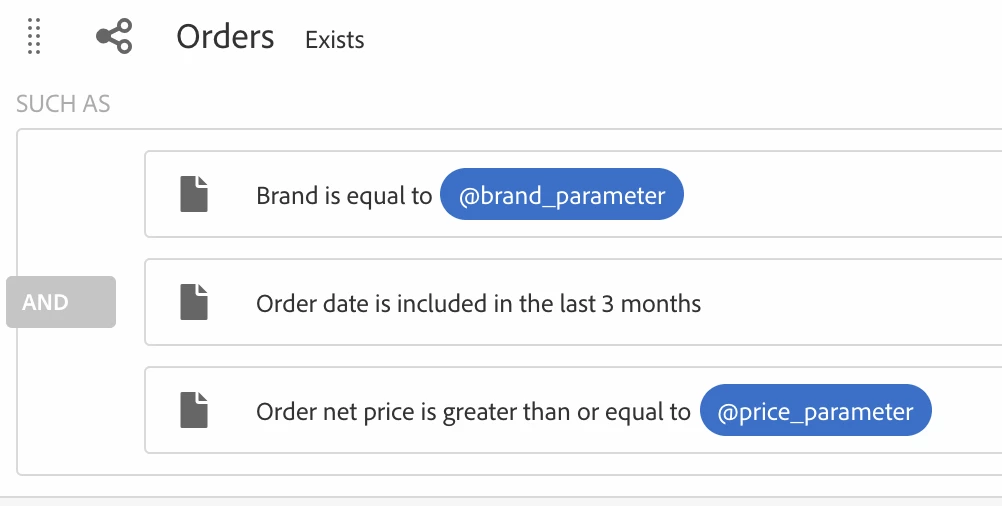The width and height of the screenshot is (1002, 506).
Task: Select 'Order date is included in the last 3 months'
Action: coord(478,303)
